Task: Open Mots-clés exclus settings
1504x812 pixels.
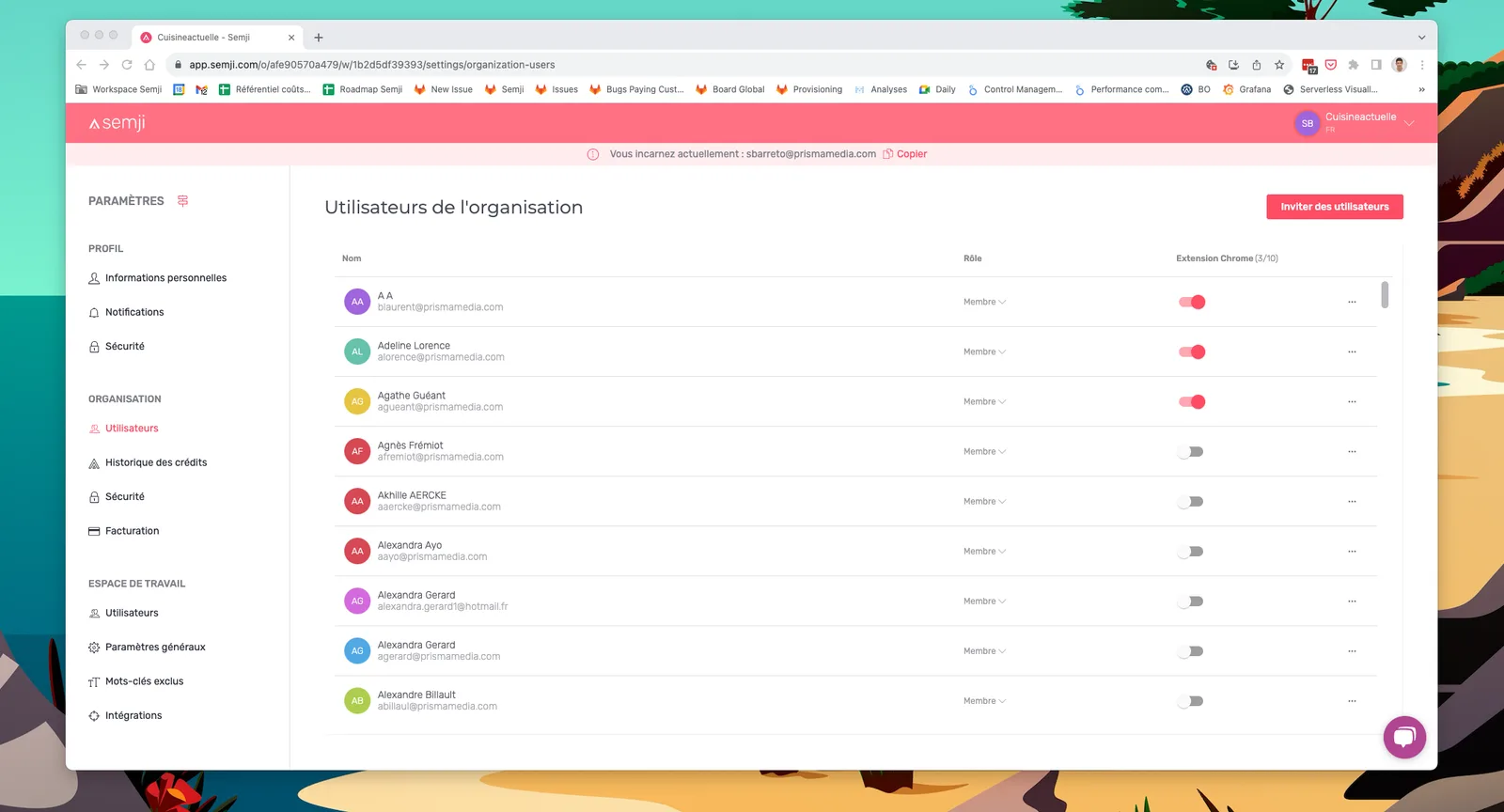Action: click(x=135, y=681)
